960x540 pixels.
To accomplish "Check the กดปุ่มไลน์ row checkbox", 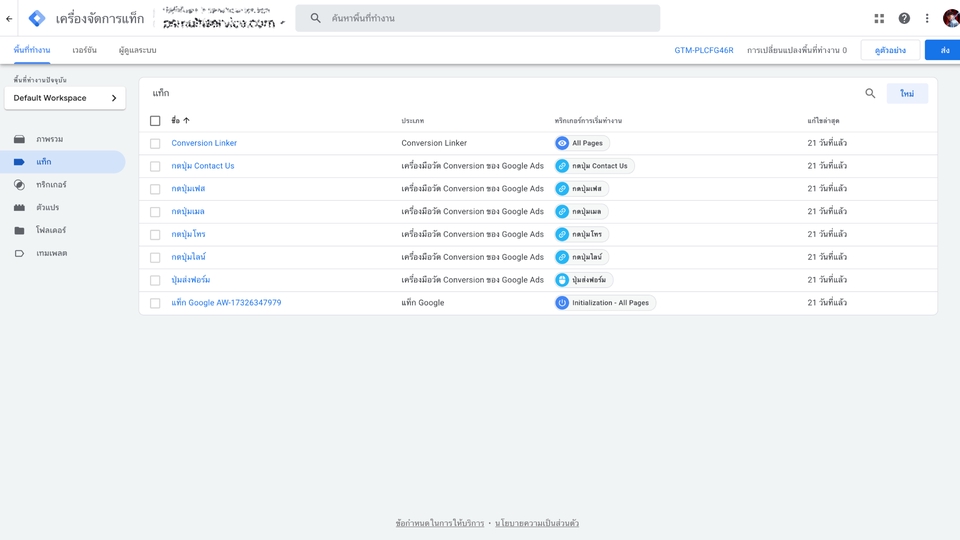I will tap(155, 257).
